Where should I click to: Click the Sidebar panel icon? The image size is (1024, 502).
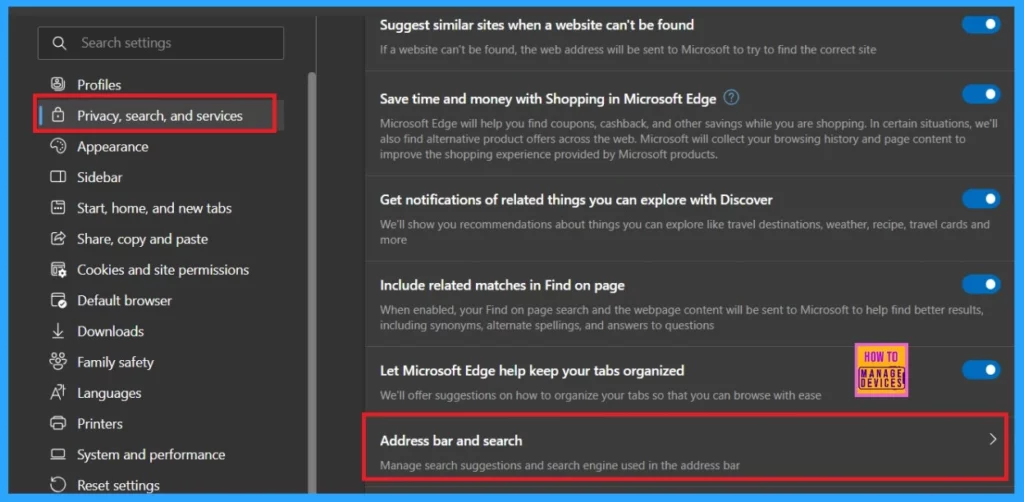[58, 177]
